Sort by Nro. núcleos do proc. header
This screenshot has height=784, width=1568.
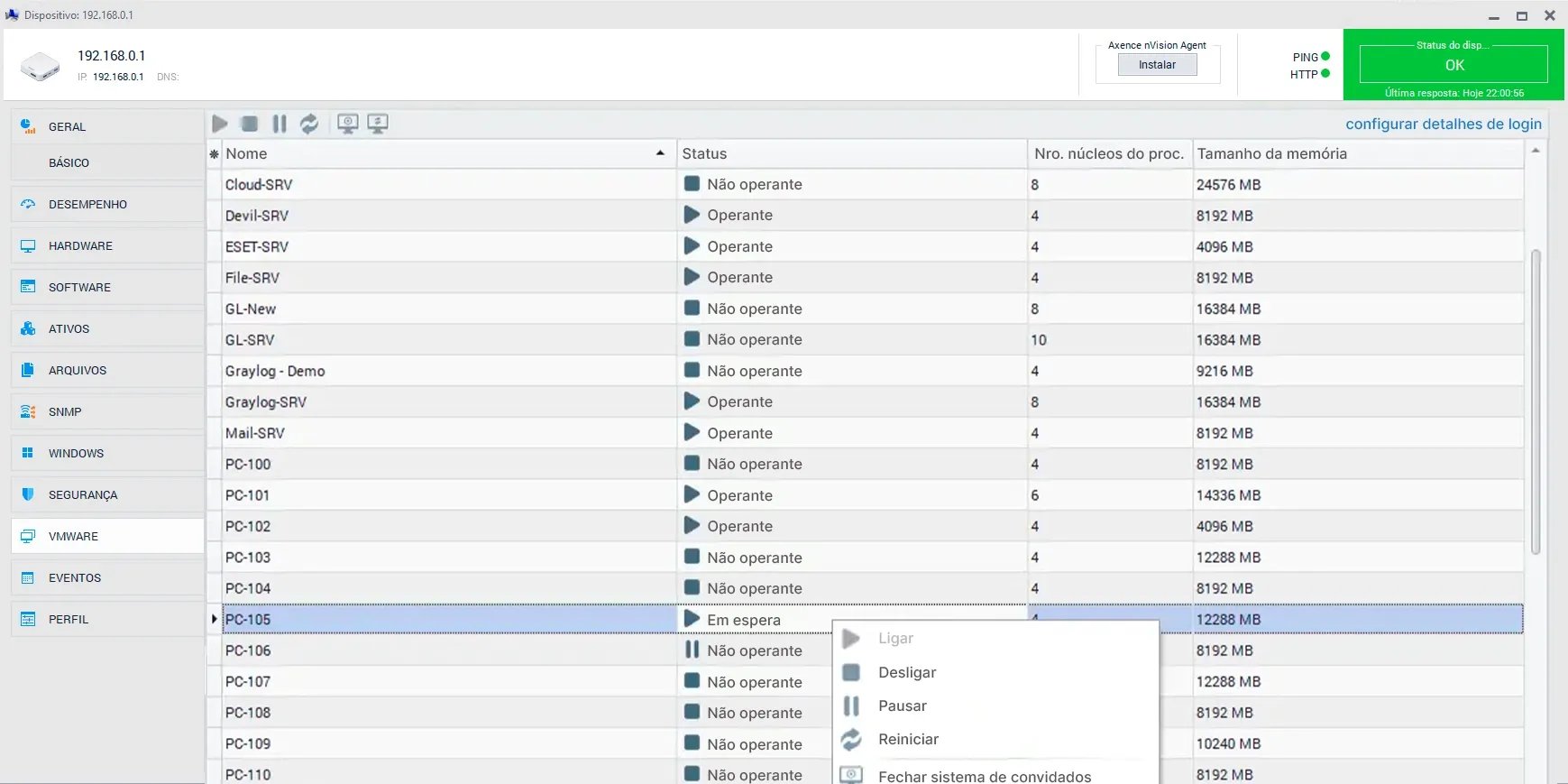[1110, 153]
